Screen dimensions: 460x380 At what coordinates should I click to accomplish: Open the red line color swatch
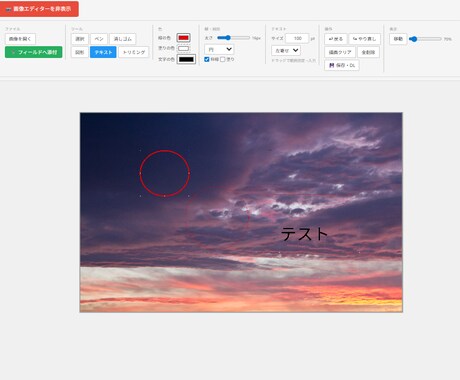(x=183, y=38)
